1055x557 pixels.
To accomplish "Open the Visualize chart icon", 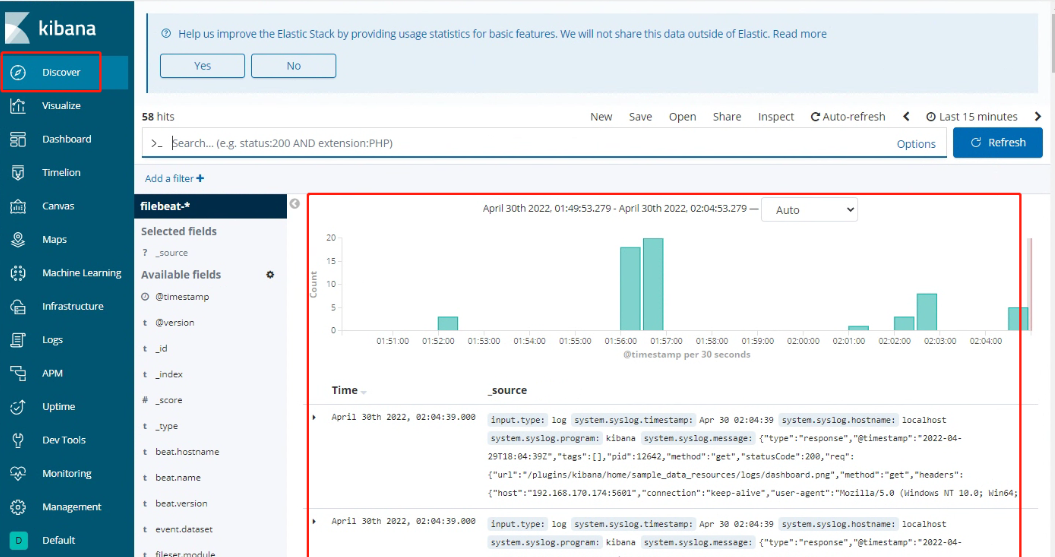I will (x=18, y=106).
